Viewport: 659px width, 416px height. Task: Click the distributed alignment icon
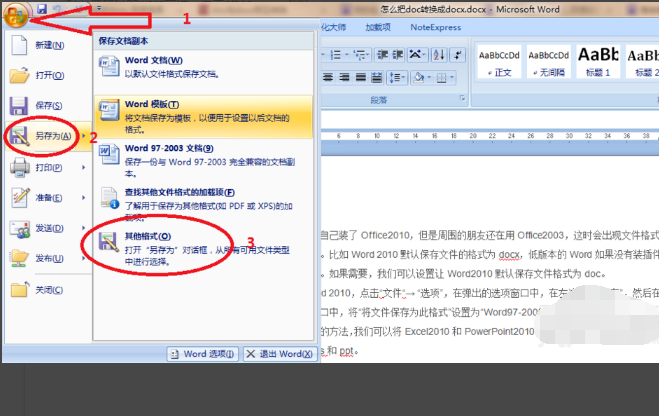pos(377,77)
